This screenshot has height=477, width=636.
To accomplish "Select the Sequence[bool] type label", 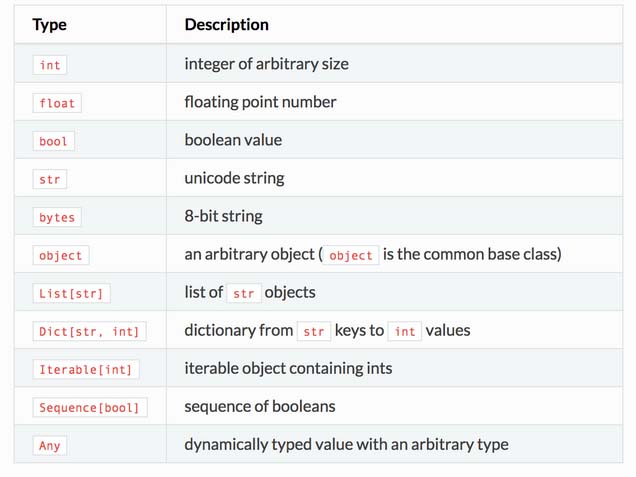I will [90, 408].
